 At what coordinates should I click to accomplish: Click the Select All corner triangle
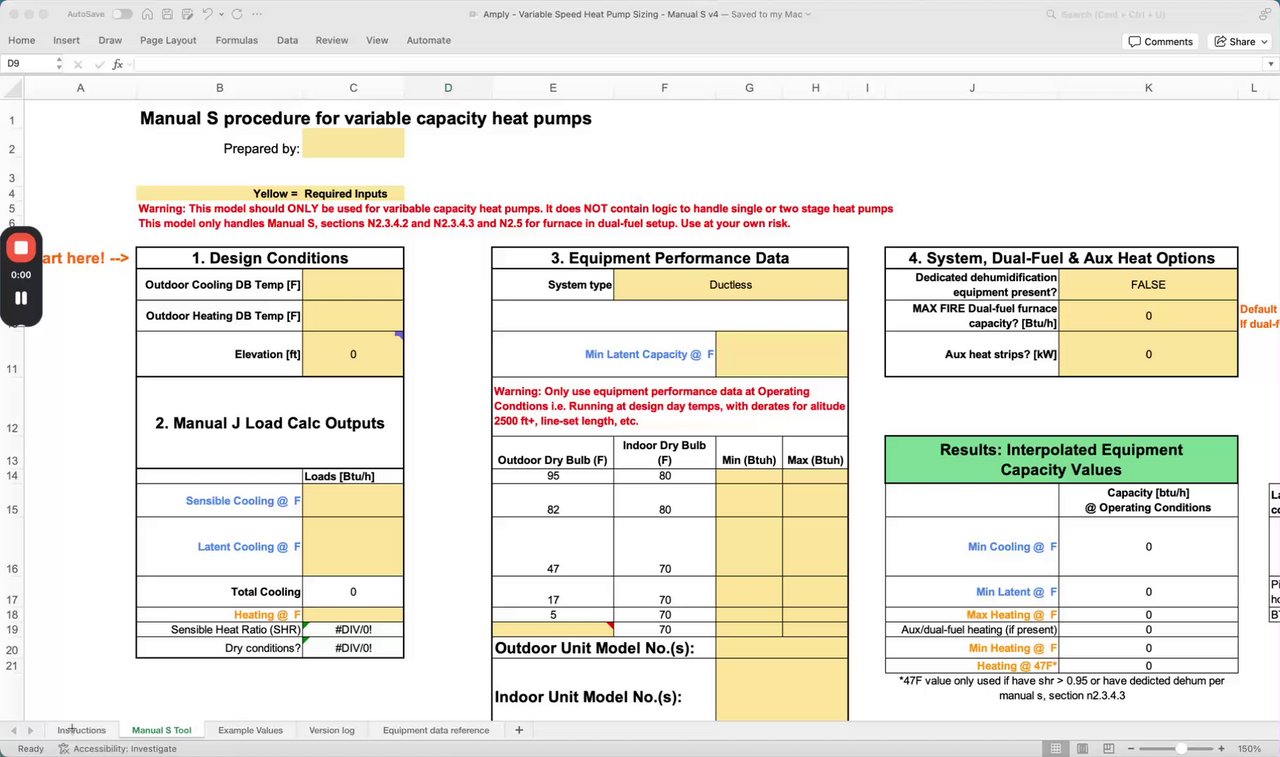pos(12,88)
